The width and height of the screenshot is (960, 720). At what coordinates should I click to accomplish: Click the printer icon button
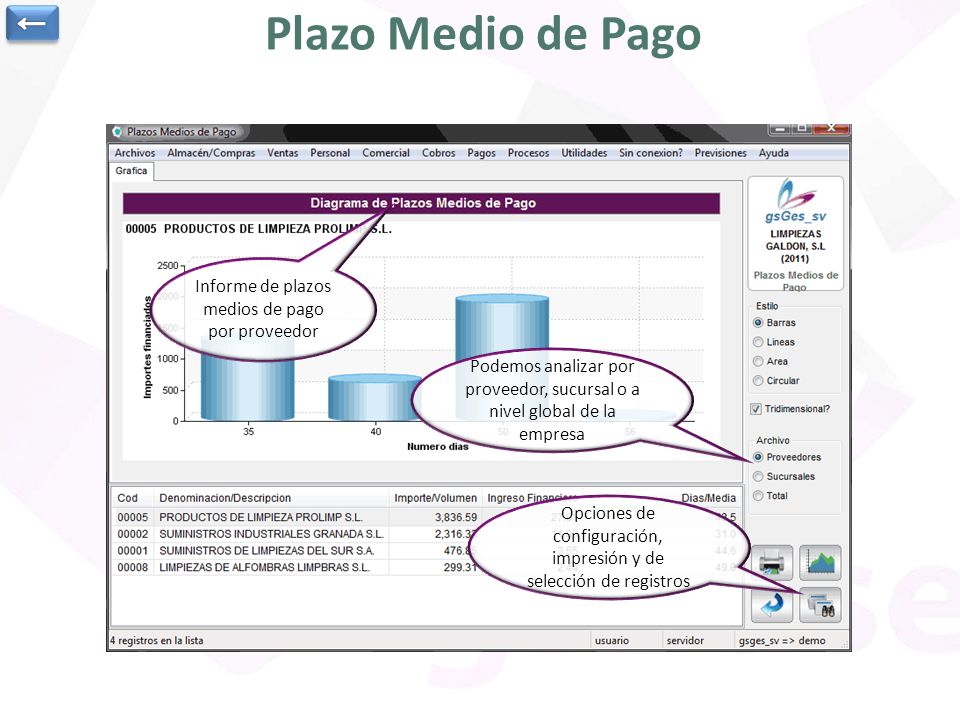772,562
